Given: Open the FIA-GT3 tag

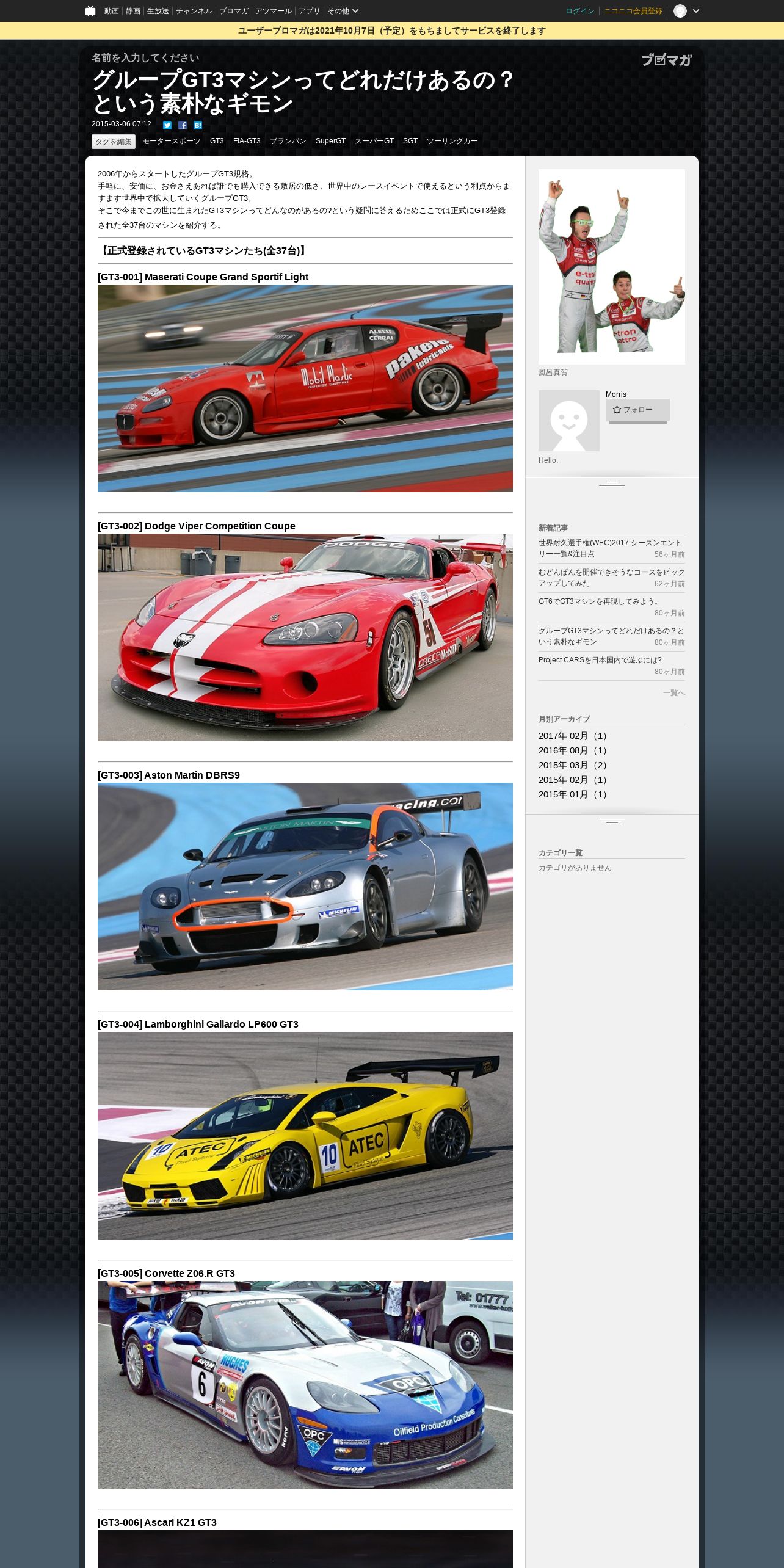Looking at the screenshot, I should pyautogui.click(x=247, y=141).
